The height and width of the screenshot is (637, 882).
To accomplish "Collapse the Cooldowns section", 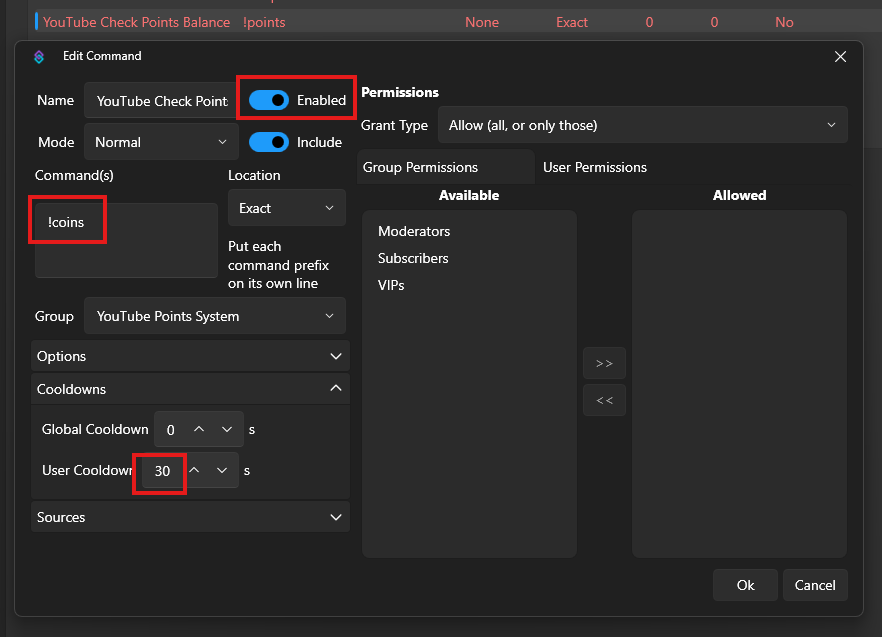I will pyautogui.click(x=190, y=389).
